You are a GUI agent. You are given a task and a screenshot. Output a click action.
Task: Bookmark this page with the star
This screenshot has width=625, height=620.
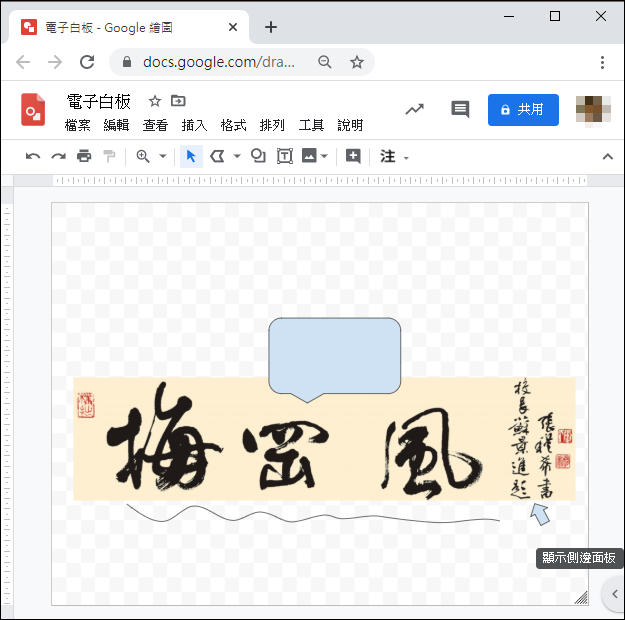[357, 62]
